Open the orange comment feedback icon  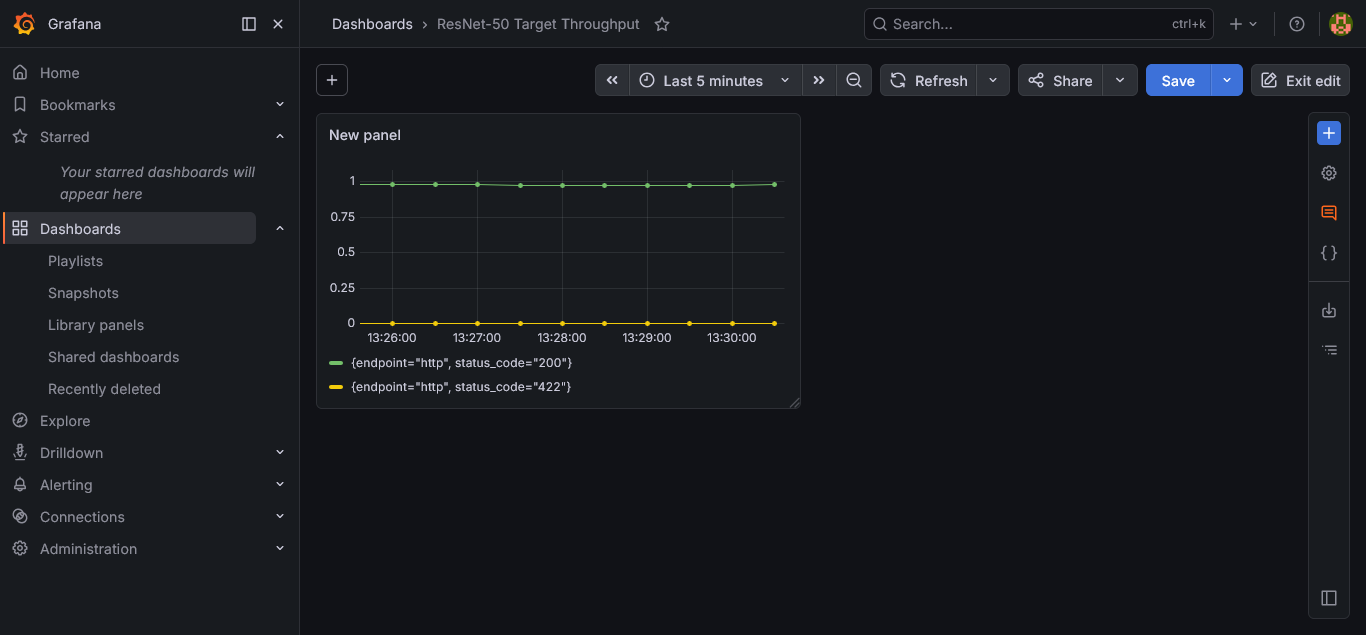pyautogui.click(x=1329, y=213)
